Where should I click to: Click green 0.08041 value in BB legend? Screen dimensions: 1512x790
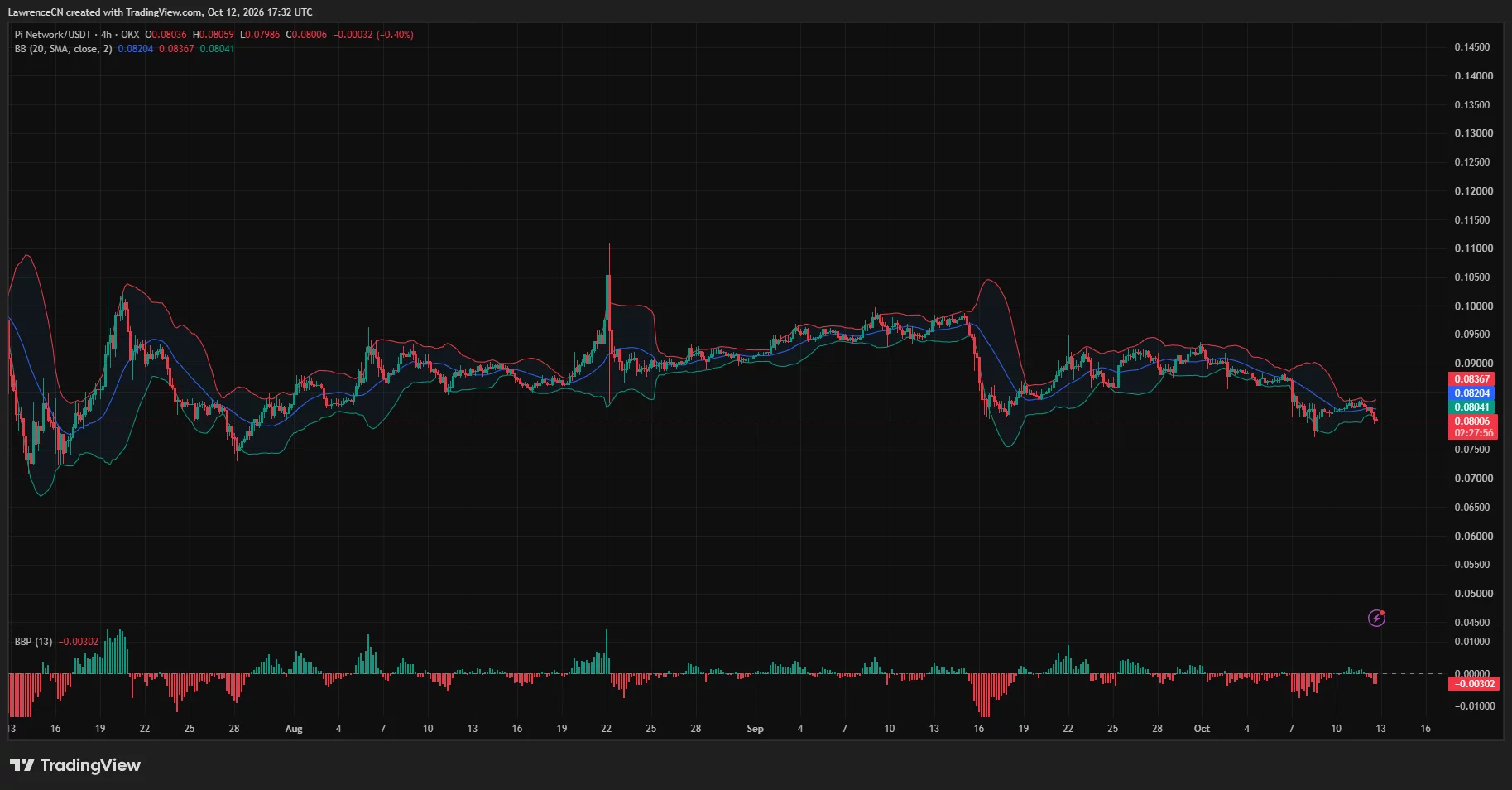click(x=217, y=49)
